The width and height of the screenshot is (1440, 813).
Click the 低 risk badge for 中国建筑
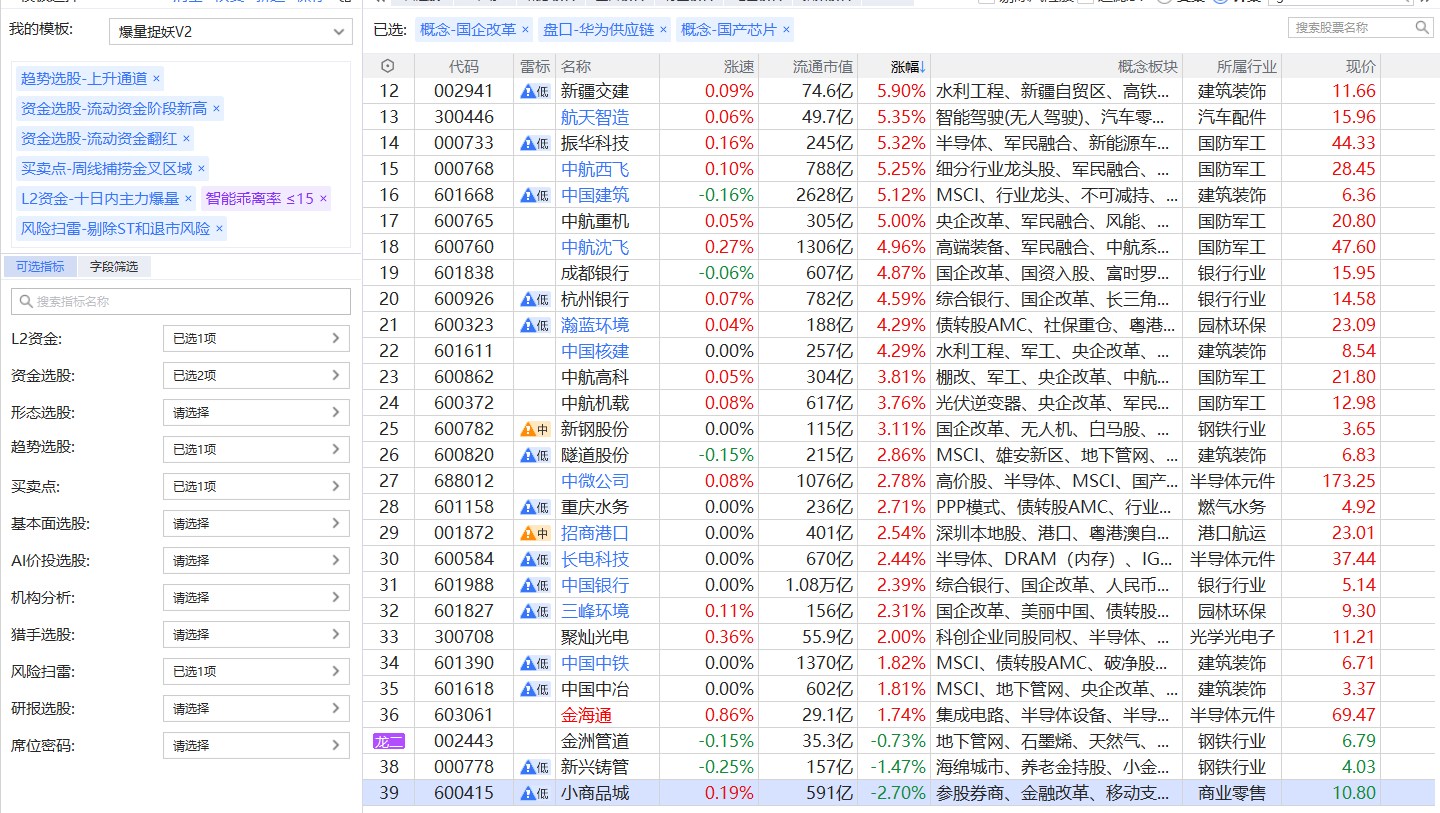pyautogui.click(x=535, y=195)
